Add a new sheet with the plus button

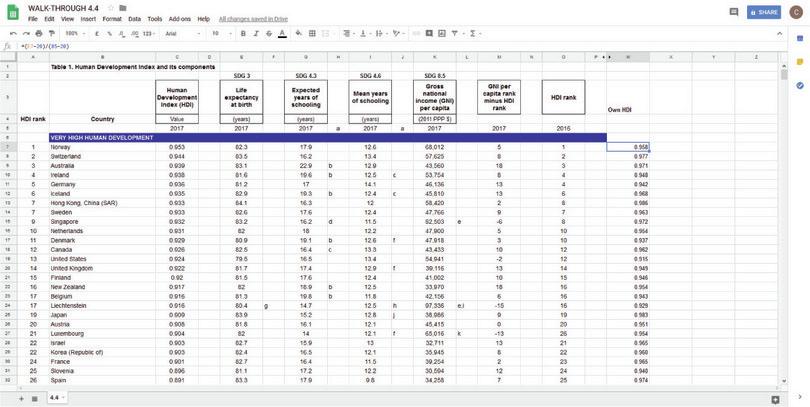coord(21,399)
